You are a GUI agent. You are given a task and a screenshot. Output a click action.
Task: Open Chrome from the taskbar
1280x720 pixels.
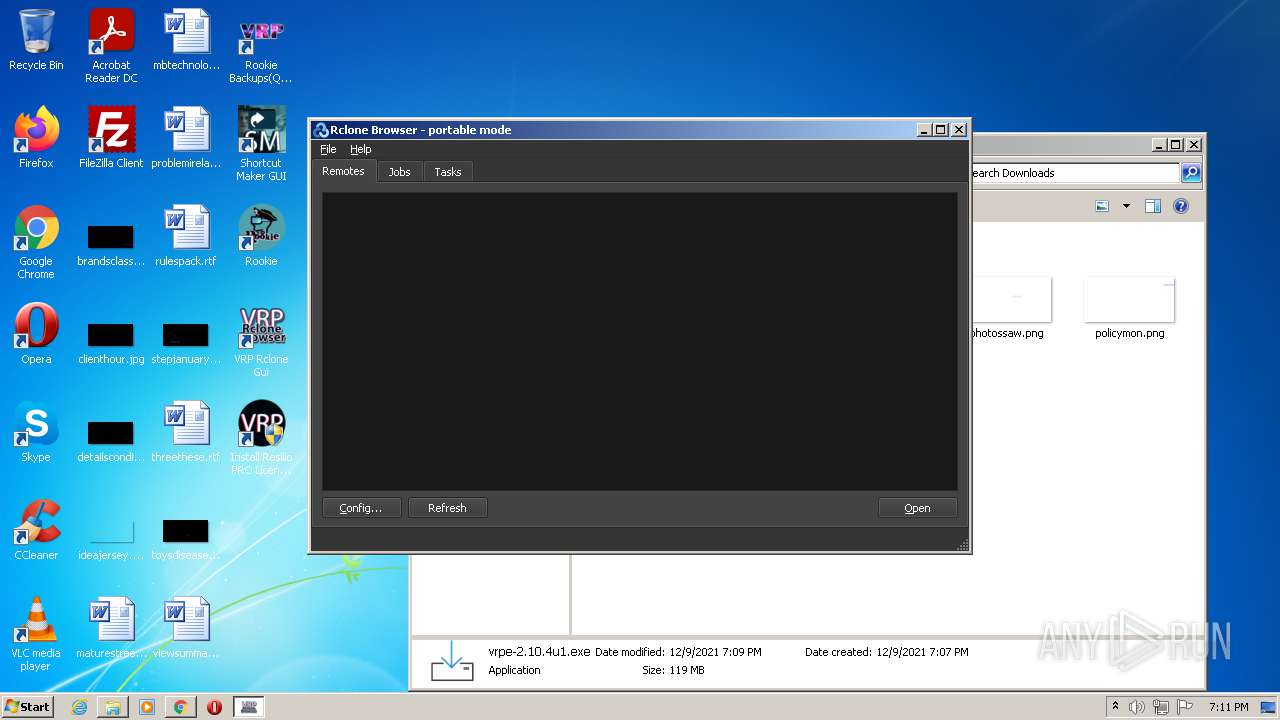click(x=180, y=707)
